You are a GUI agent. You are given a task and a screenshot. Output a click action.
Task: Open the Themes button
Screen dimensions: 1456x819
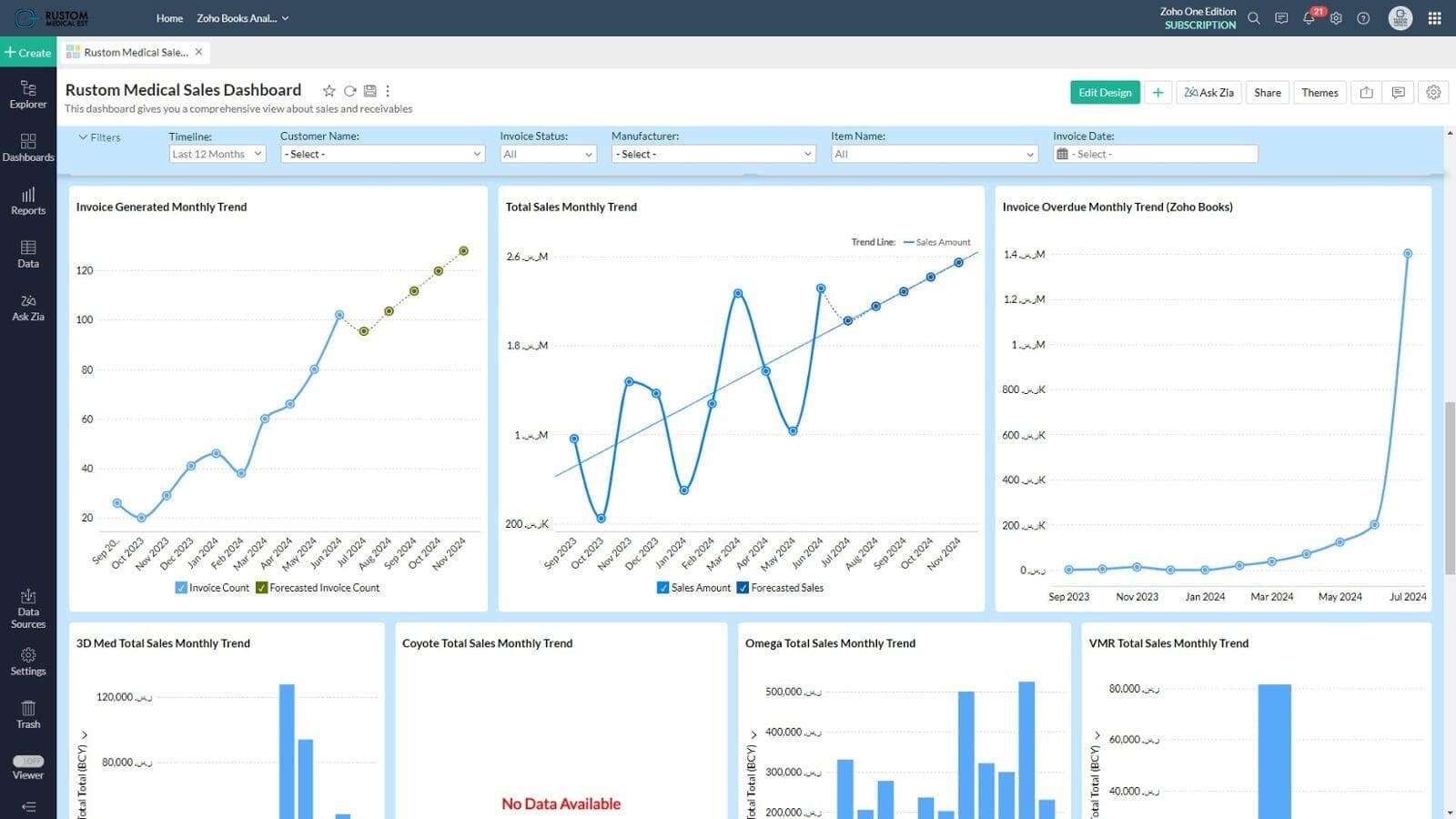point(1319,93)
